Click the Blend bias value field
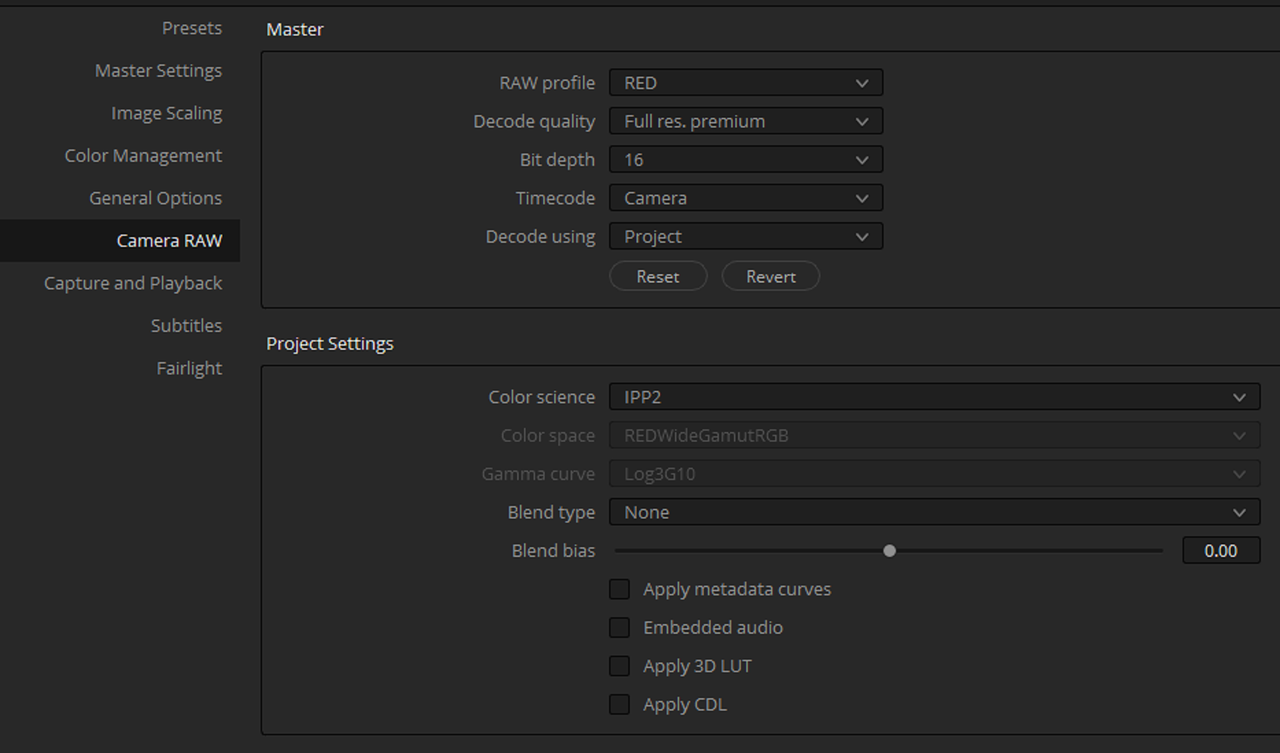1280x753 pixels. pyautogui.click(x=1221, y=551)
